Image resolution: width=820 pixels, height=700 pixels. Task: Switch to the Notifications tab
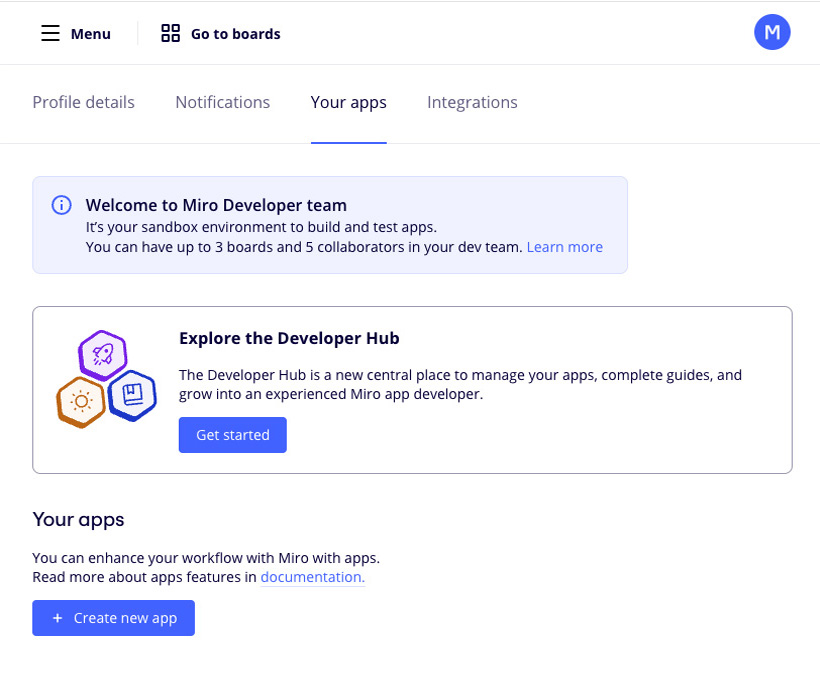click(223, 102)
